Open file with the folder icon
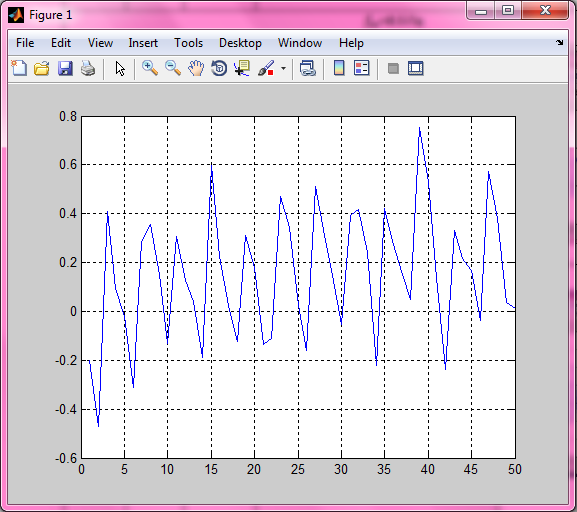577x512 pixels. pos(42,68)
